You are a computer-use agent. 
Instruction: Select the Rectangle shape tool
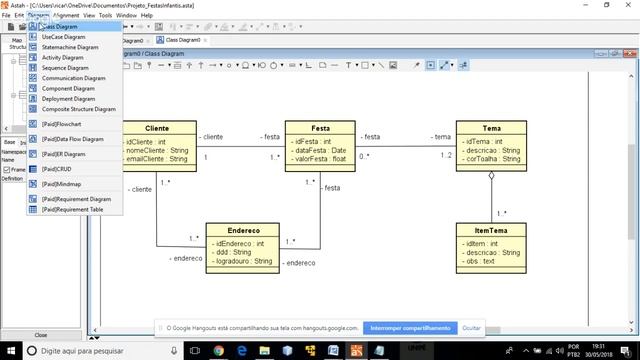[x=365, y=65]
